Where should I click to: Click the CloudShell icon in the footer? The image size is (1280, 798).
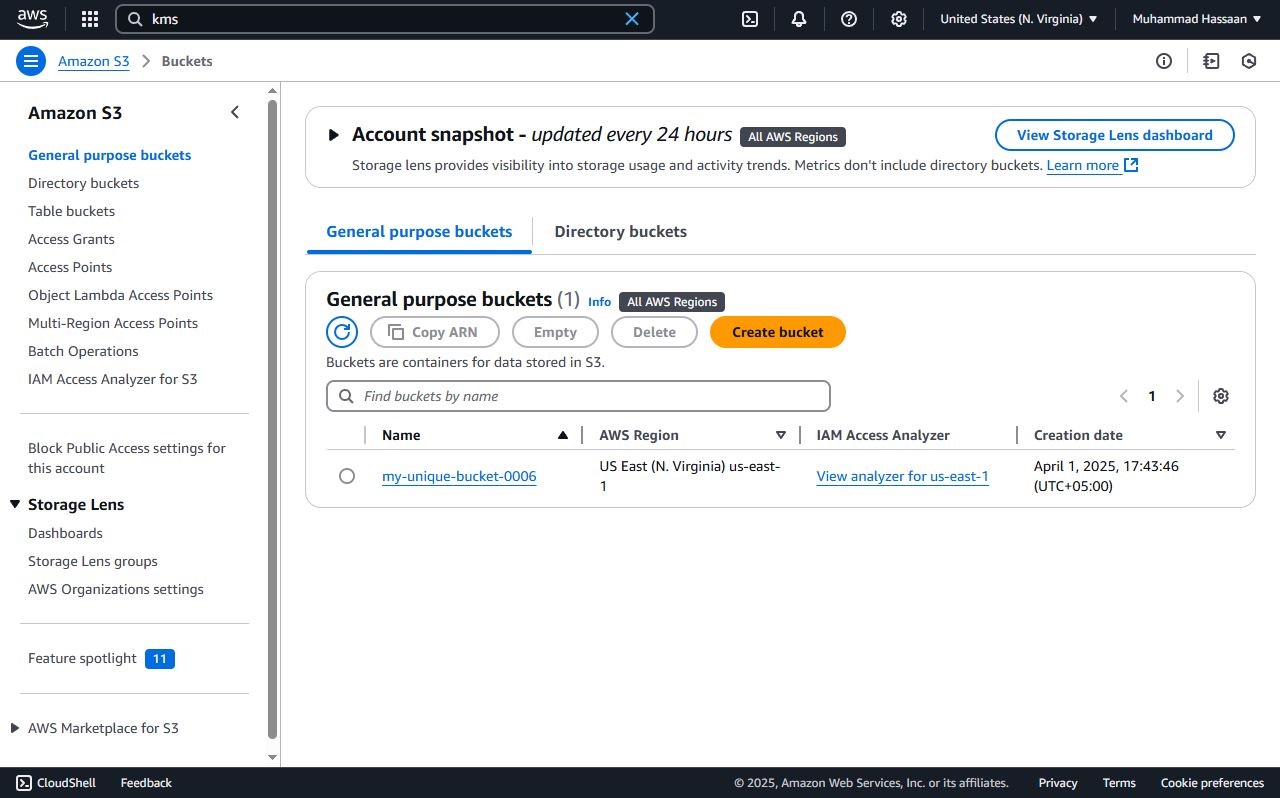[23, 783]
